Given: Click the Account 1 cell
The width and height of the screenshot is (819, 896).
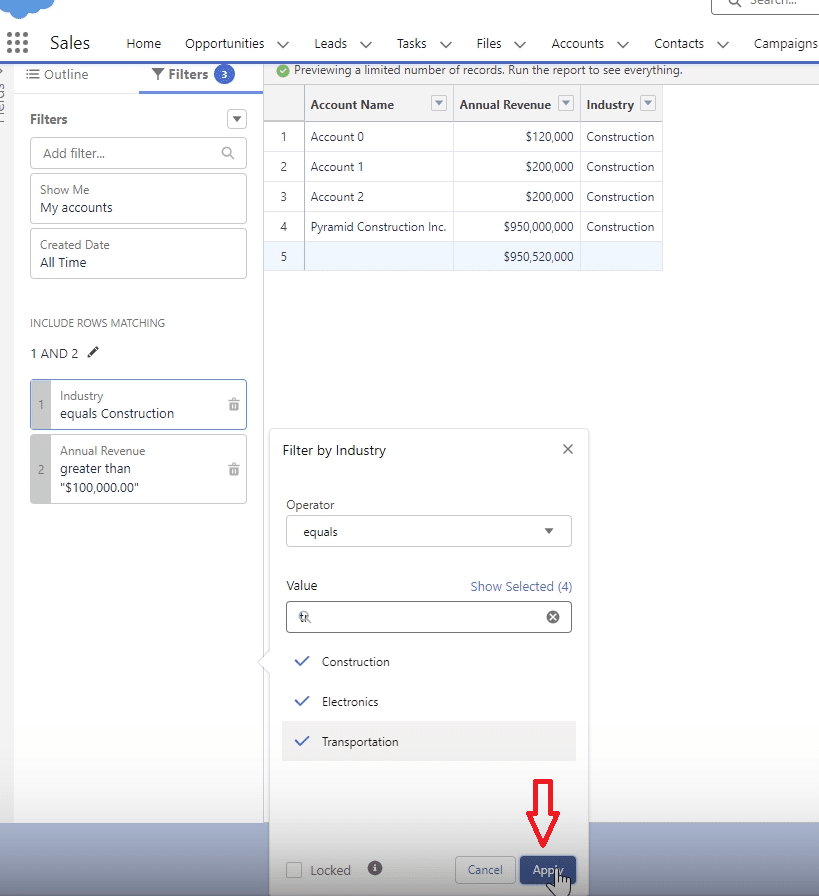Looking at the screenshot, I should point(379,167).
